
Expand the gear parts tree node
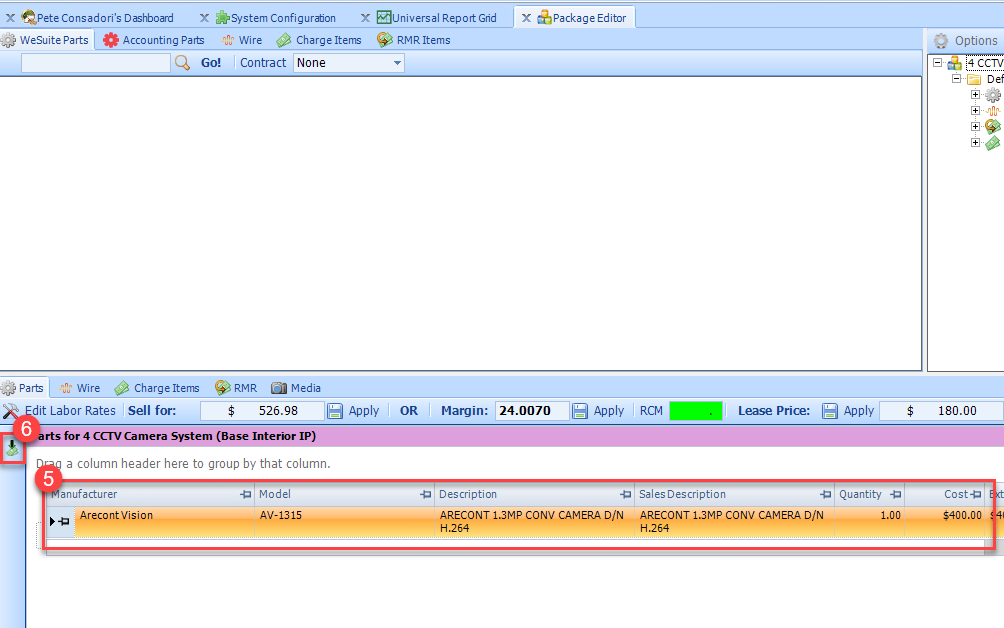(975, 95)
